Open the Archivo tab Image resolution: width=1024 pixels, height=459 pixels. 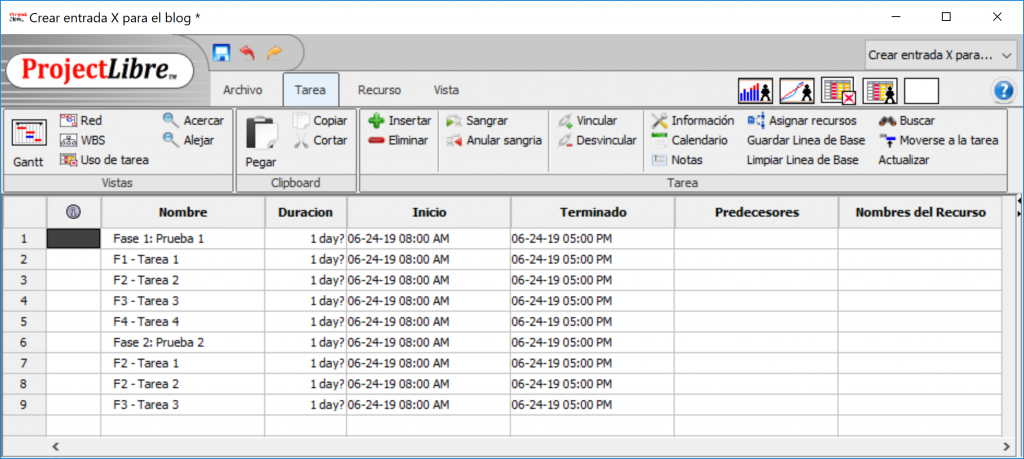[243, 90]
